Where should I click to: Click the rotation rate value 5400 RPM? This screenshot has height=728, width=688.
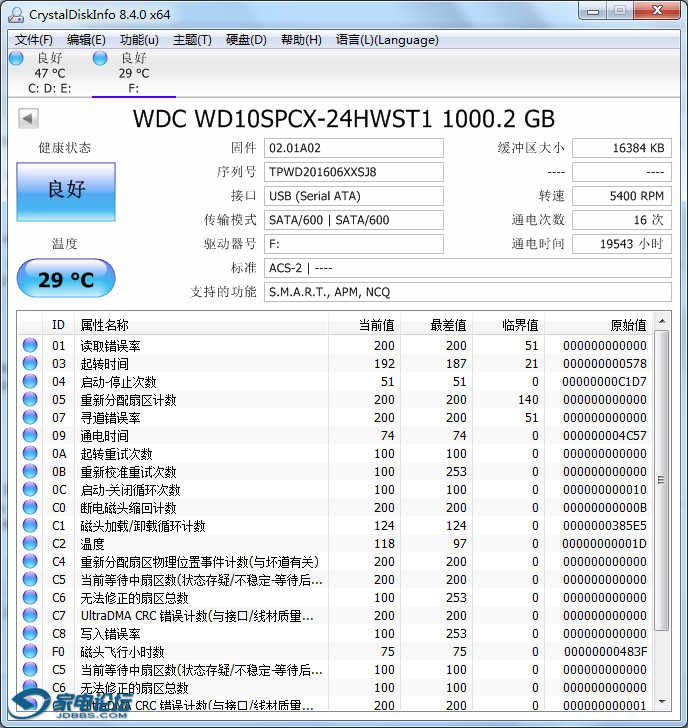tap(622, 196)
